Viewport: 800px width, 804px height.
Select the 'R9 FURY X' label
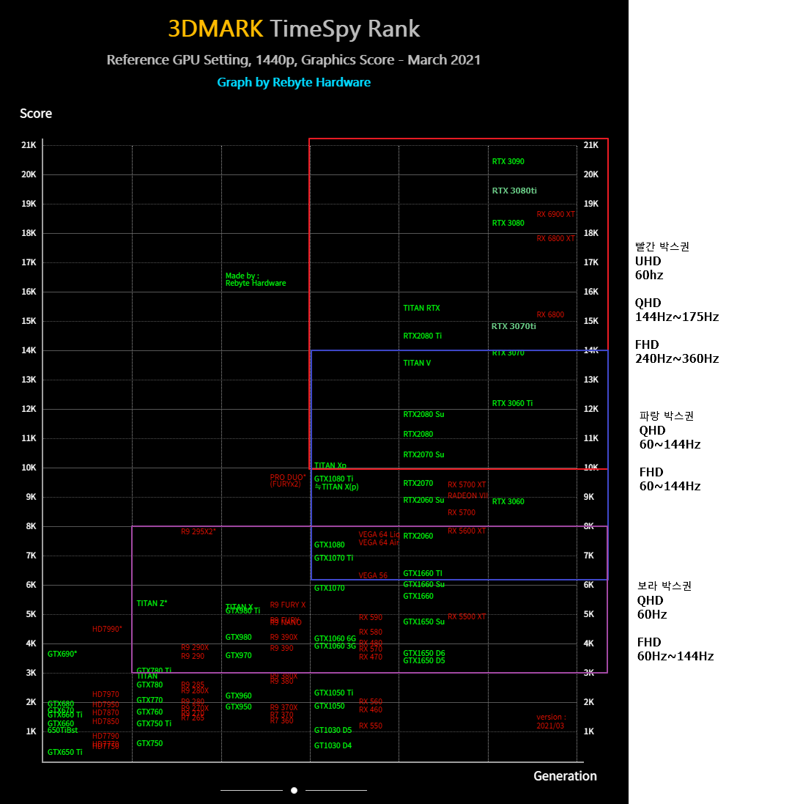tap(288, 605)
